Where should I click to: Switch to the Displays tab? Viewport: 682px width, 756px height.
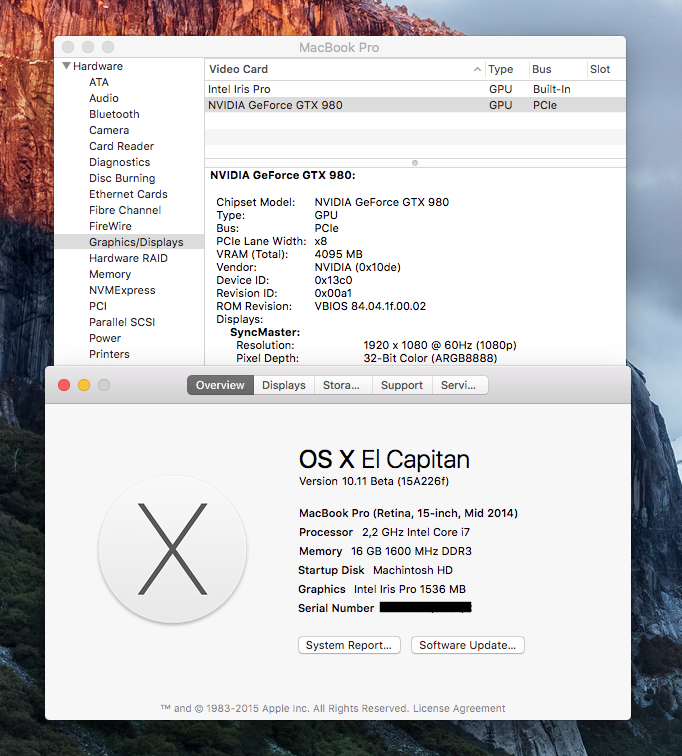point(284,385)
